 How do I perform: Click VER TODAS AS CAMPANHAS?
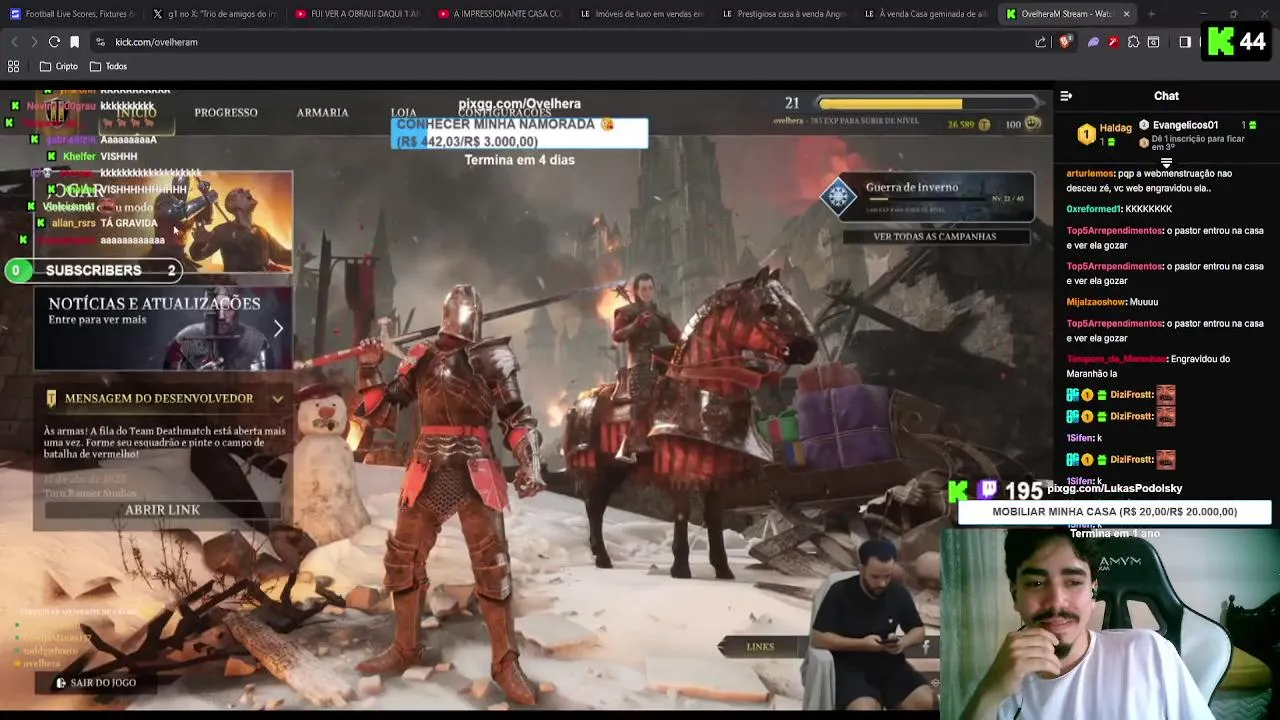tap(935, 237)
